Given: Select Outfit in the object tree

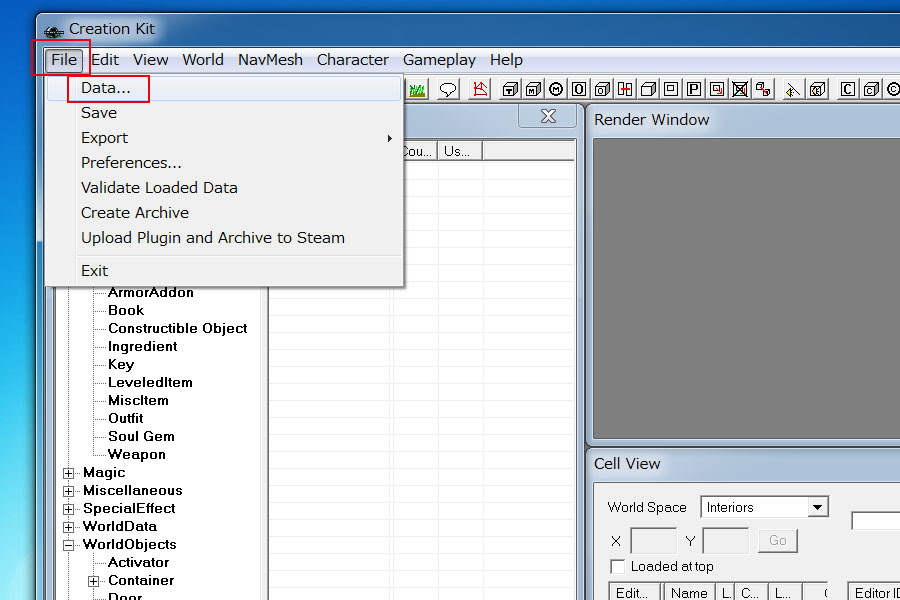Looking at the screenshot, I should (126, 419).
